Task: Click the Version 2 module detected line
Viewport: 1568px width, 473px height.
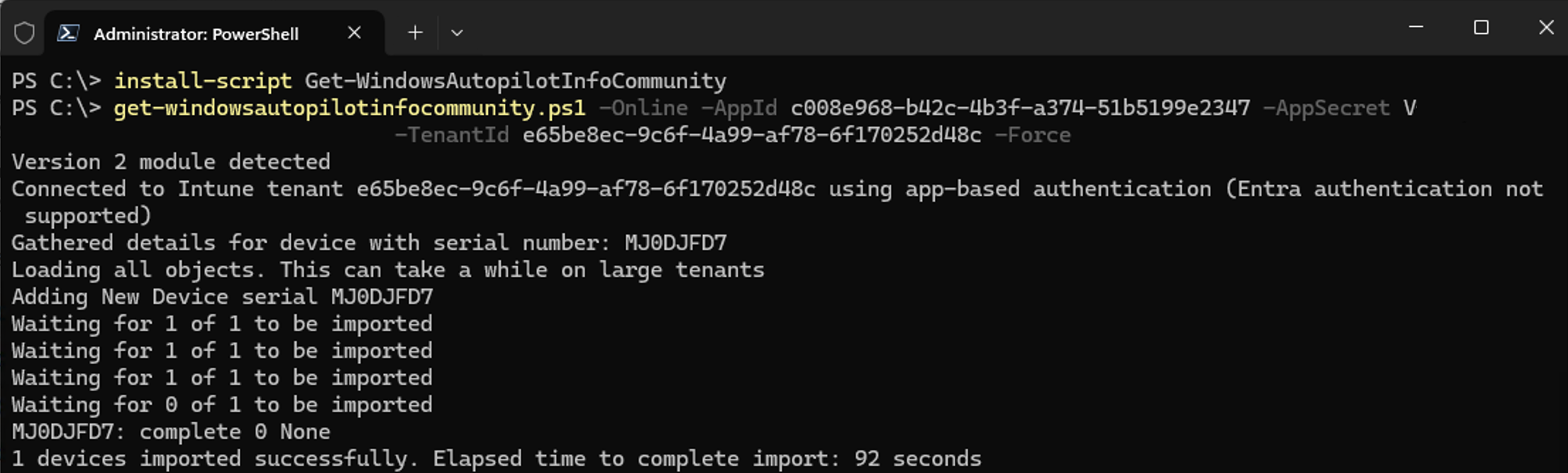Action: click(x=170, y=161)
